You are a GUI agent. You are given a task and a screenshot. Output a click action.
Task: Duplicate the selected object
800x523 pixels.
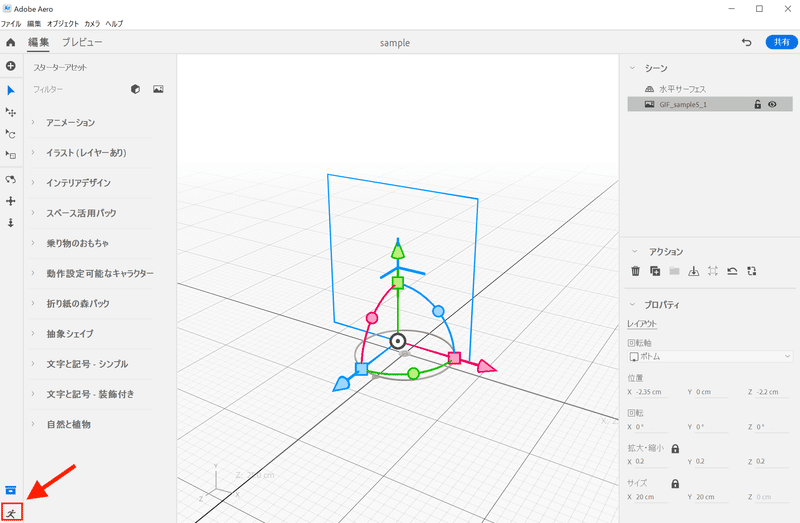(x=655, y=271)
